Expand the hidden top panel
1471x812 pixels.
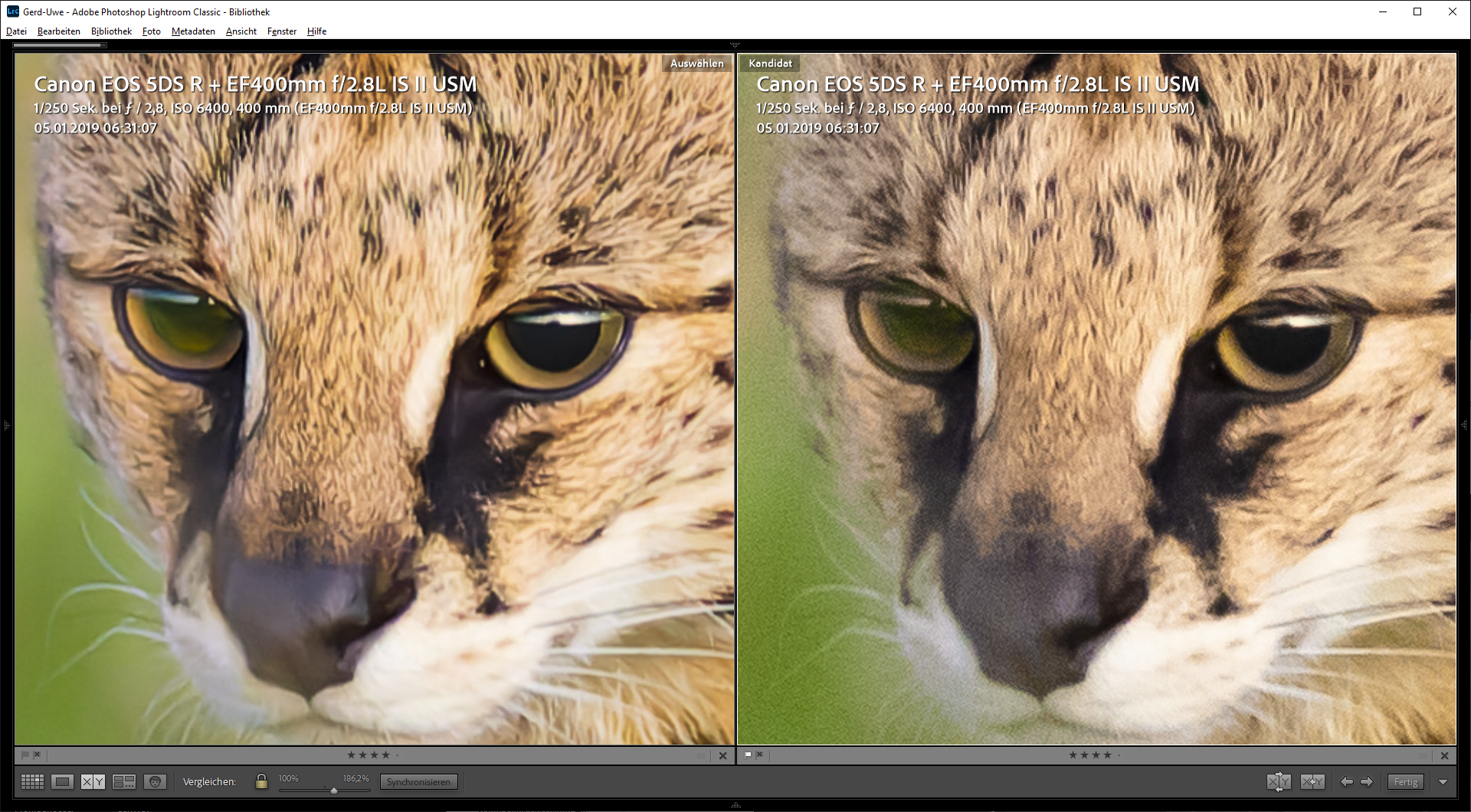click(735, 45)
